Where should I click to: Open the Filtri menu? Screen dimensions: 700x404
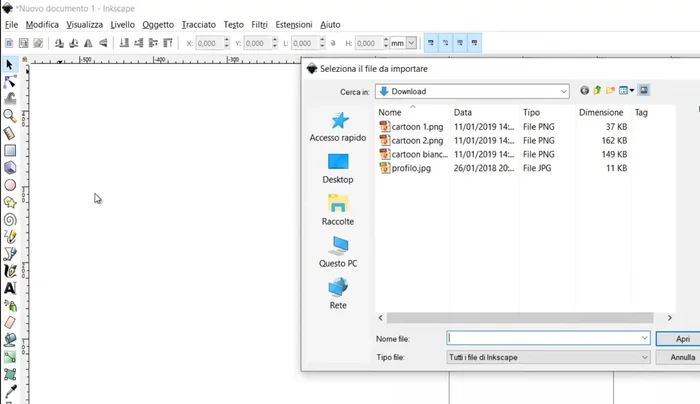click(x=259, y=25)
